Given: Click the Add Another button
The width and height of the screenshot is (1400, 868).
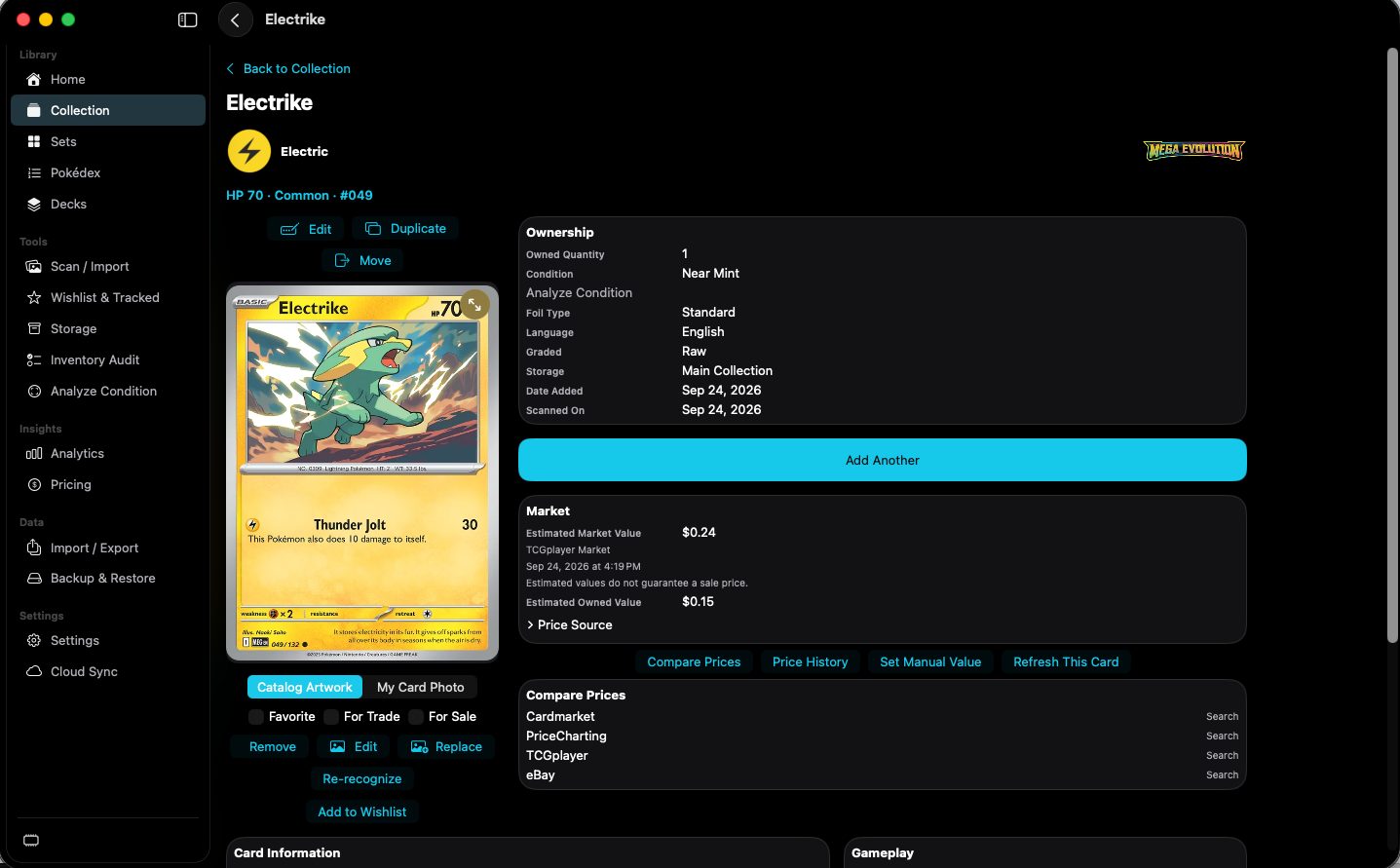Looking at the screenshot, I should tap(883, 460).
